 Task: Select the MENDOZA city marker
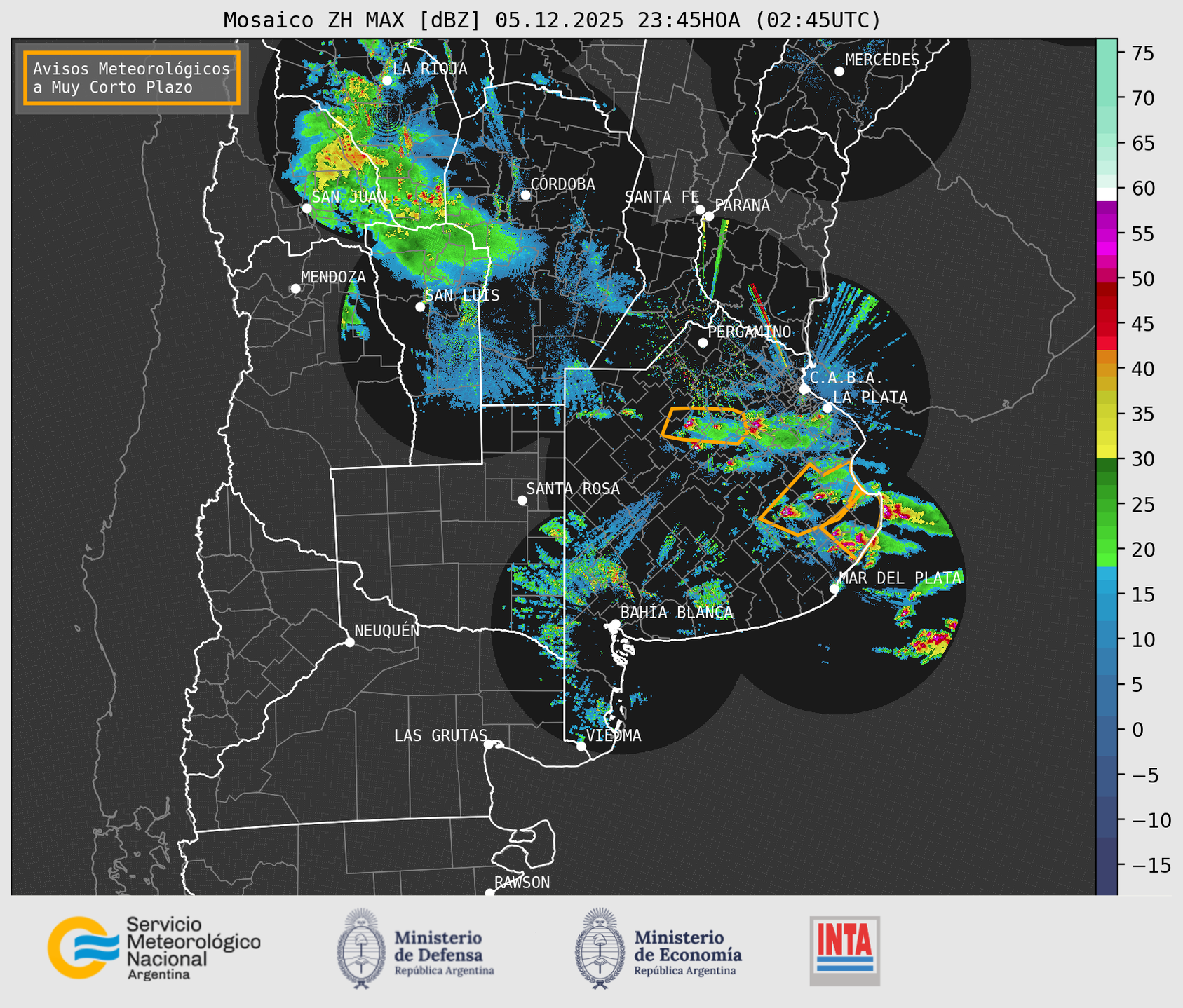point(295,289)
